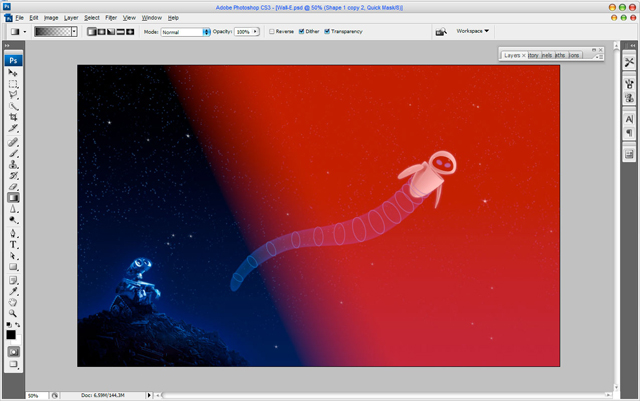Choose Reflected Gradient style button
The height and width of the screenshot is (401, 640).
120,31
